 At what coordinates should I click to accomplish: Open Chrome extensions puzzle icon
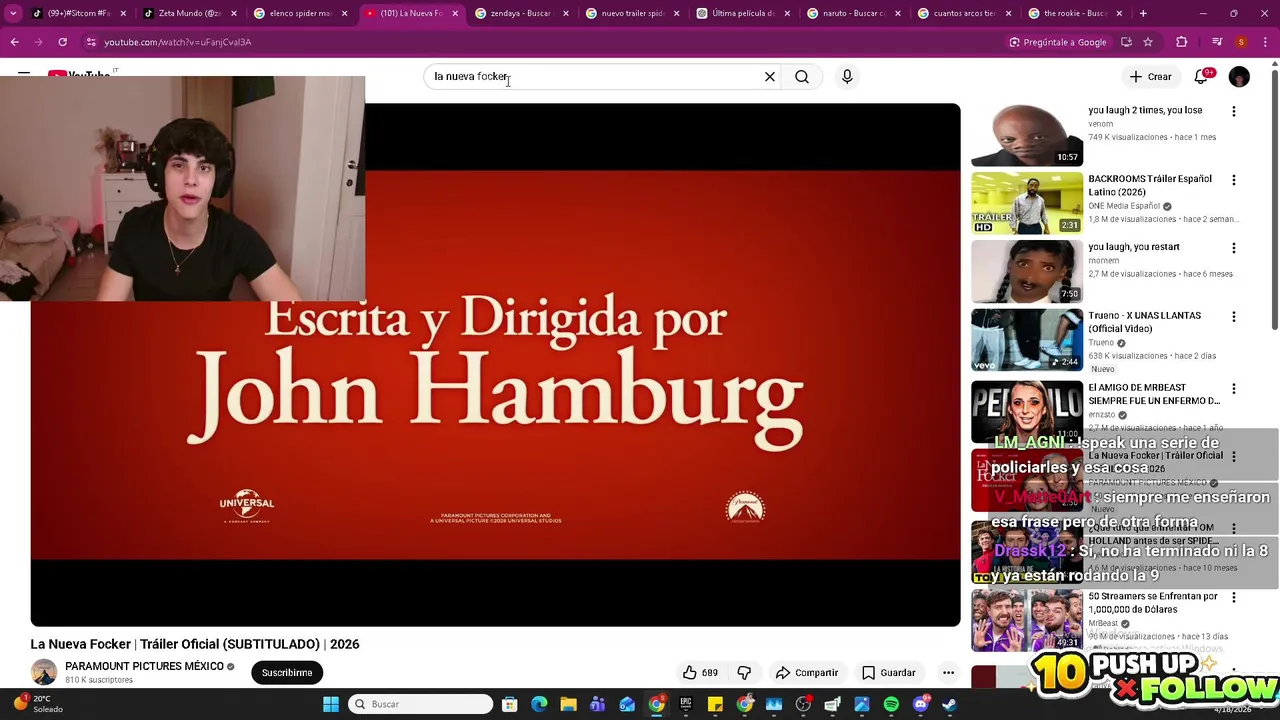[x=1182, y=42]
